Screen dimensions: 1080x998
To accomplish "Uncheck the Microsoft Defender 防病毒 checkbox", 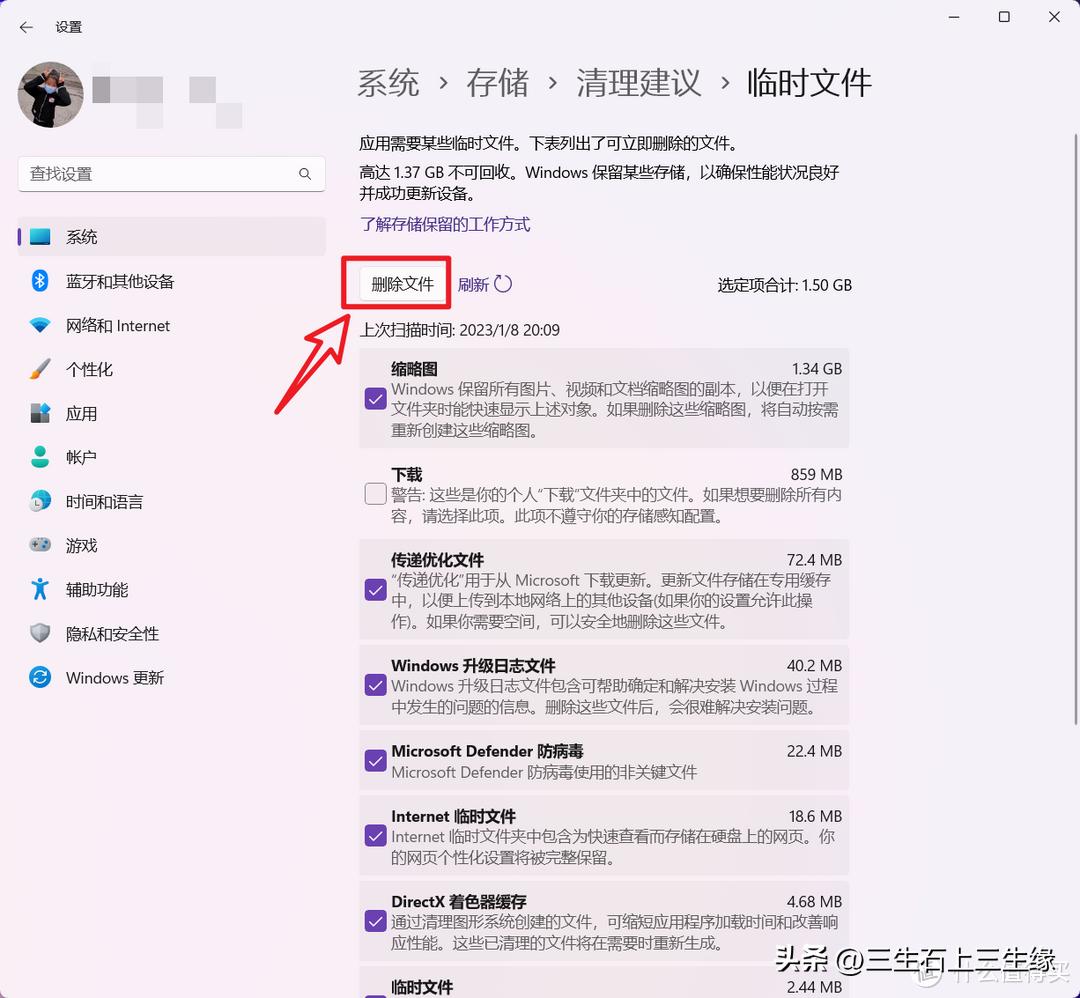I will [375, 760].
